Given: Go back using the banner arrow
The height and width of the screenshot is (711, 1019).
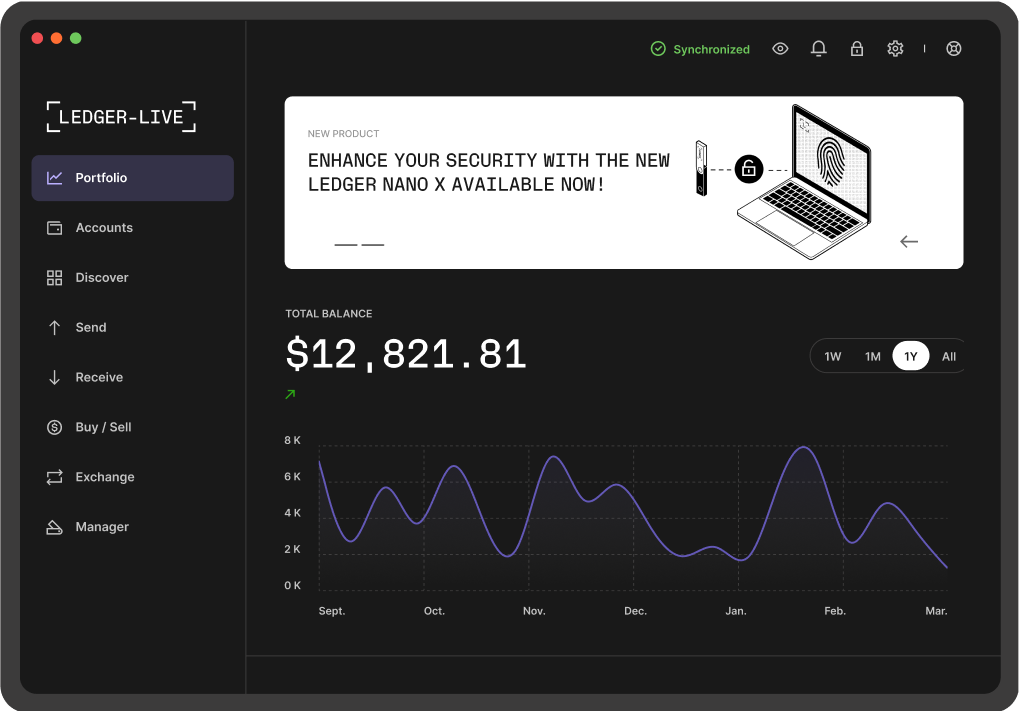Looking at the screenshot, I should point(908,241).
